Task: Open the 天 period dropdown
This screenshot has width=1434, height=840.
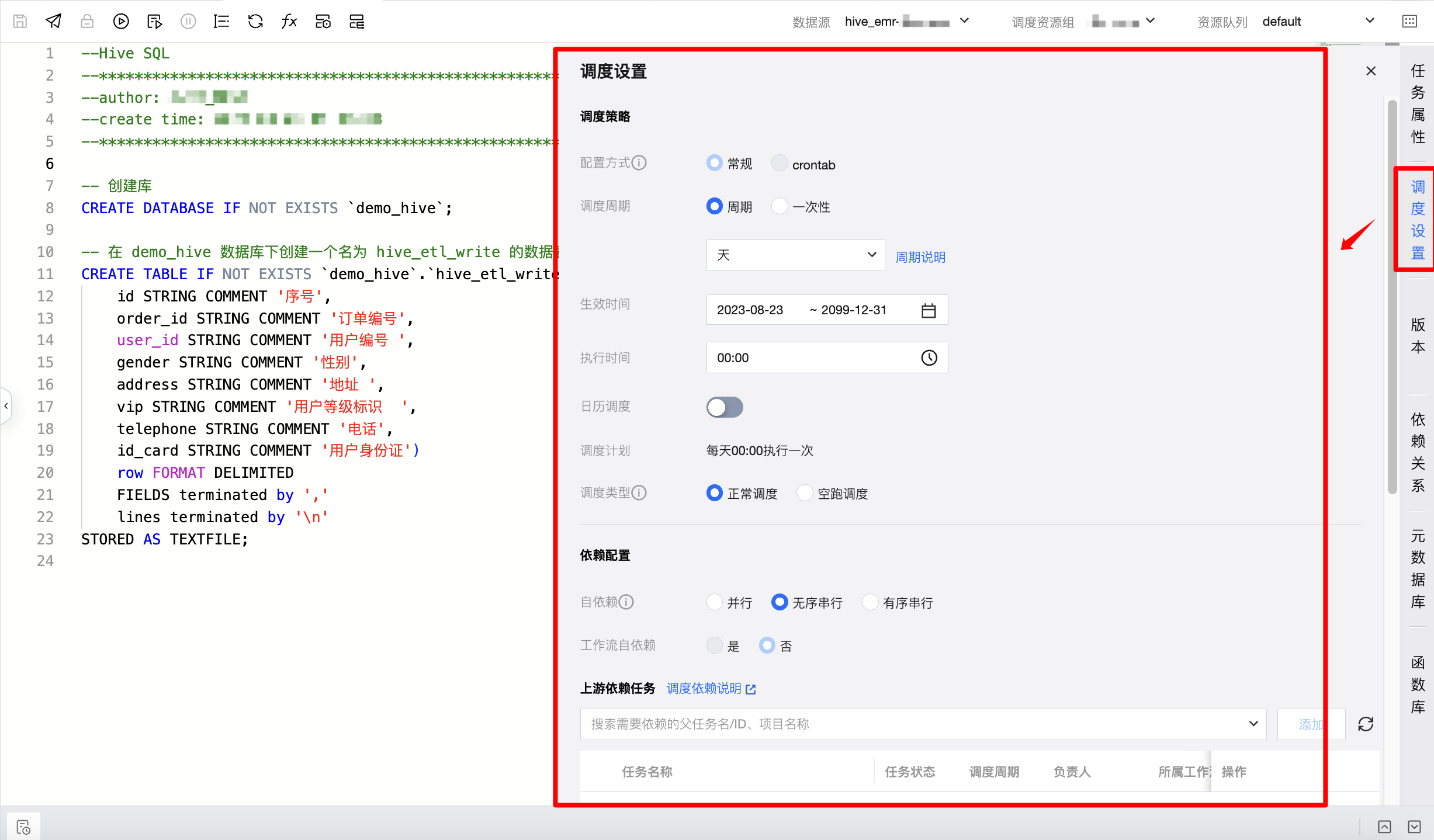Action: pos(795,255)
